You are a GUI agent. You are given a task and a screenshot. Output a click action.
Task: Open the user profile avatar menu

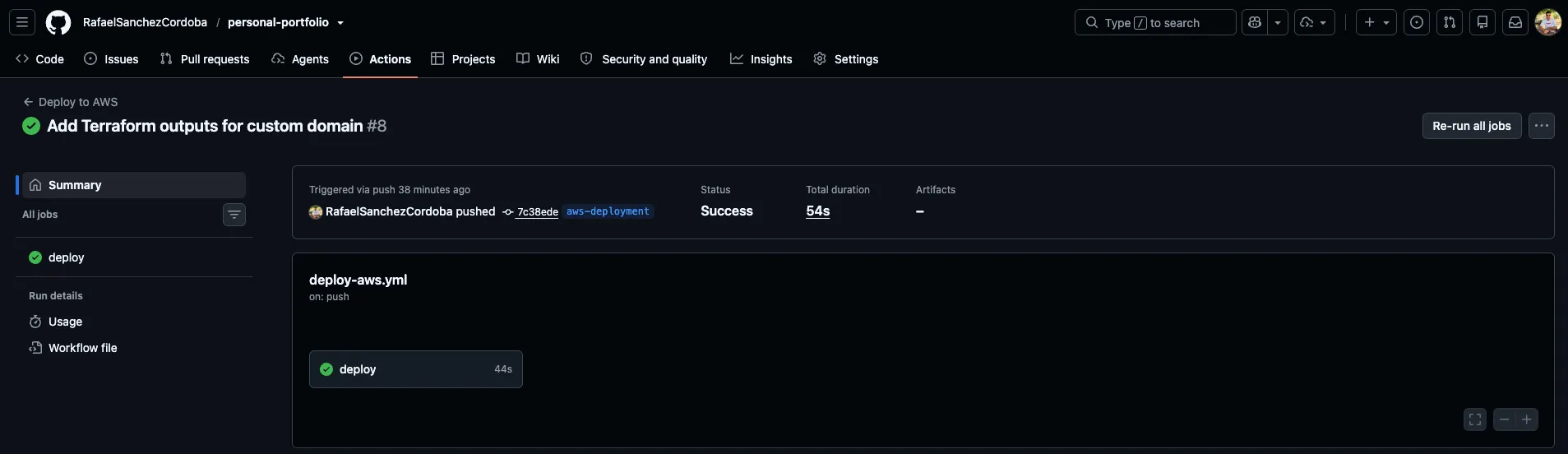tap(1548, 22)
